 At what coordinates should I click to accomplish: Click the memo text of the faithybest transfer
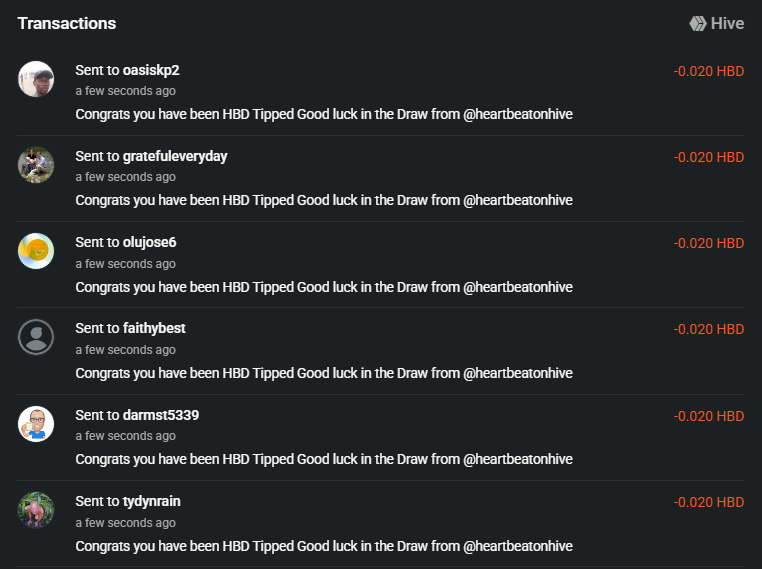324,373
